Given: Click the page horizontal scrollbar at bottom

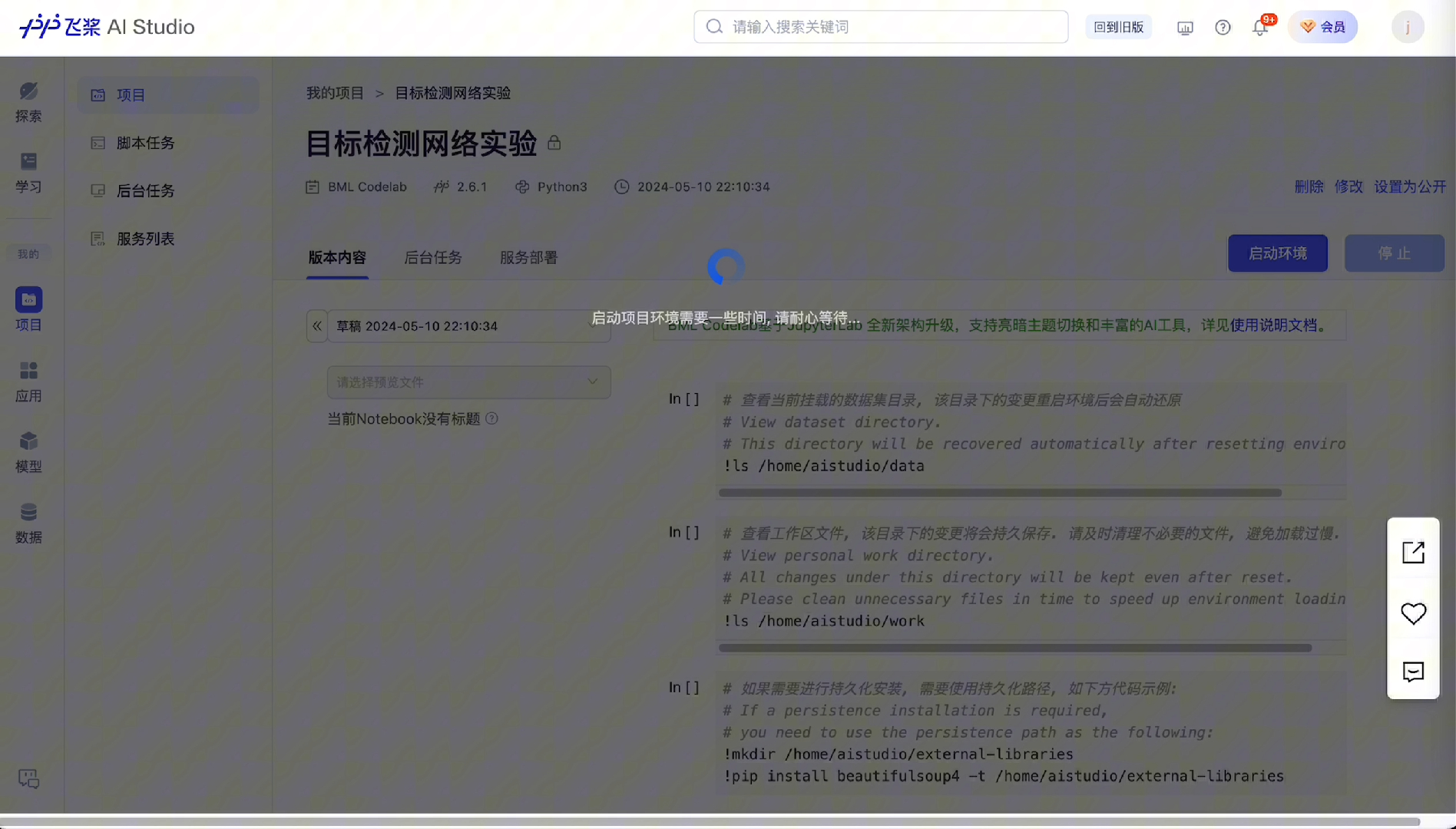Looking at the screenshot, I should [x=710, y=821].
